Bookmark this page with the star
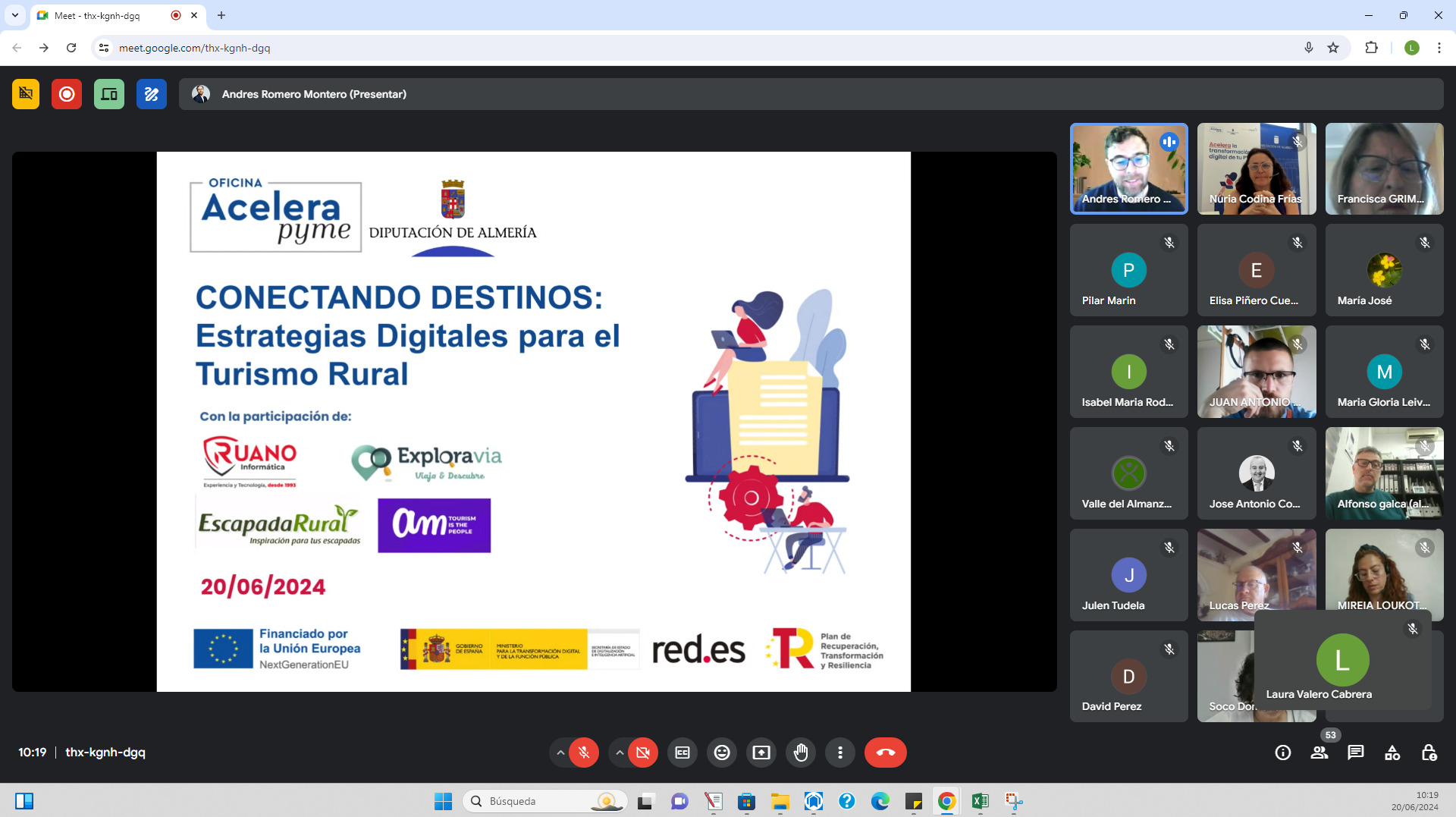 click(x=1333, y=48)
